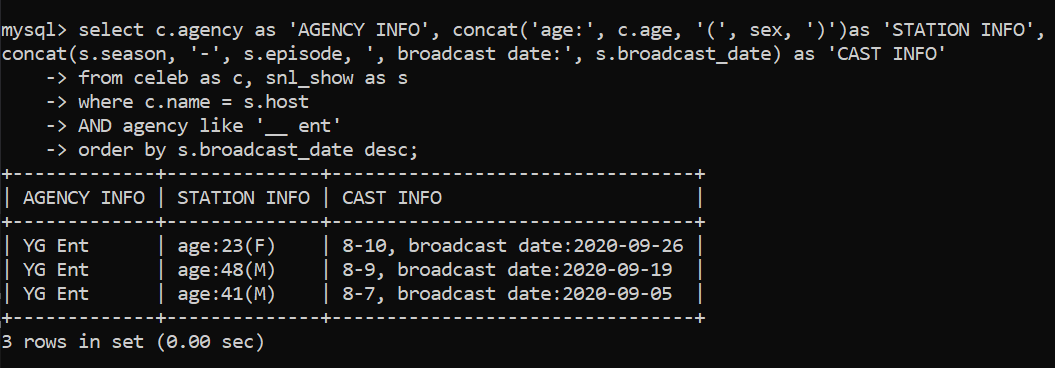Image resolution: width=1055 pixels, height=368 pixels.
Task: Click the '3 rows in set' message
Action: 73,342
